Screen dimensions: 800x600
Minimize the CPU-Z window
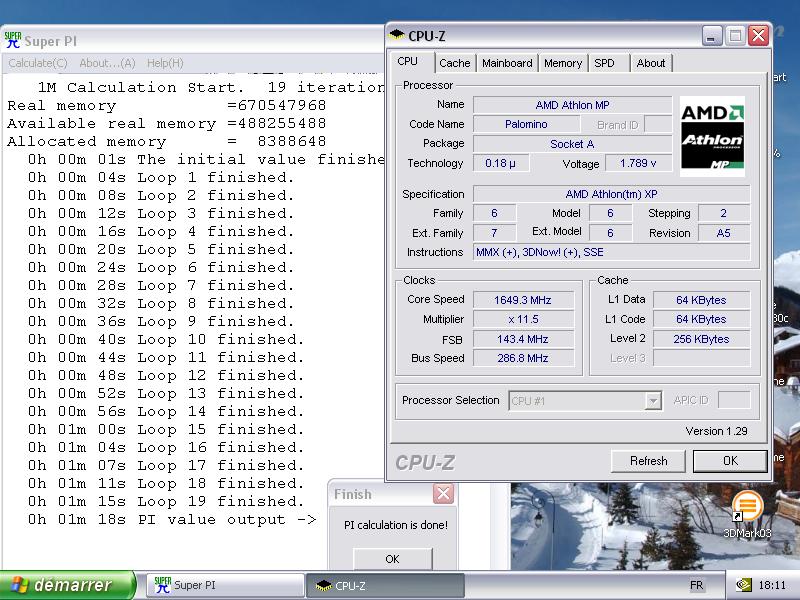click(x=712, y=36)
